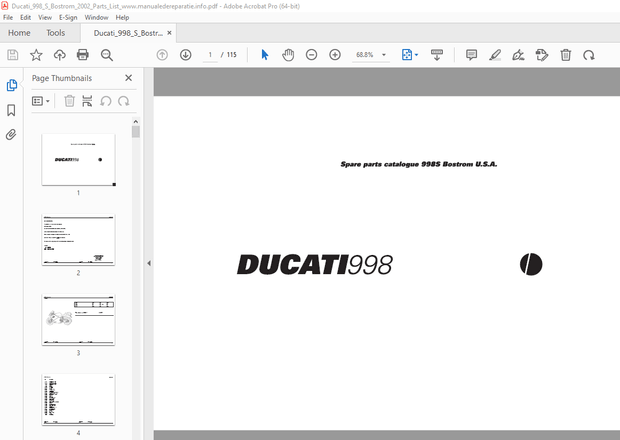Select page 3 thumbnail
The width and height of the screenshot is (620, 440).
pos(78,320)
